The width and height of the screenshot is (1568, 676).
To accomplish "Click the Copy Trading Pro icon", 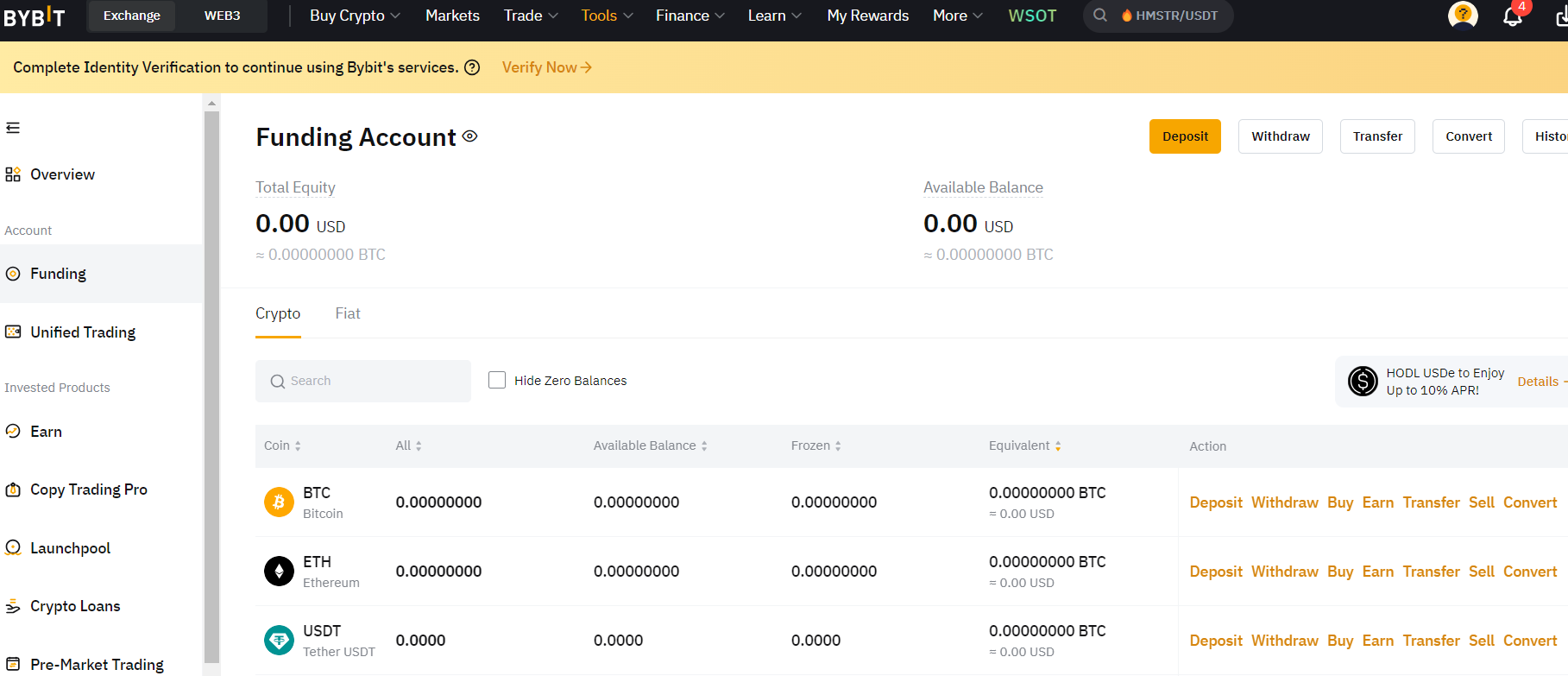I will coord(13,490).
